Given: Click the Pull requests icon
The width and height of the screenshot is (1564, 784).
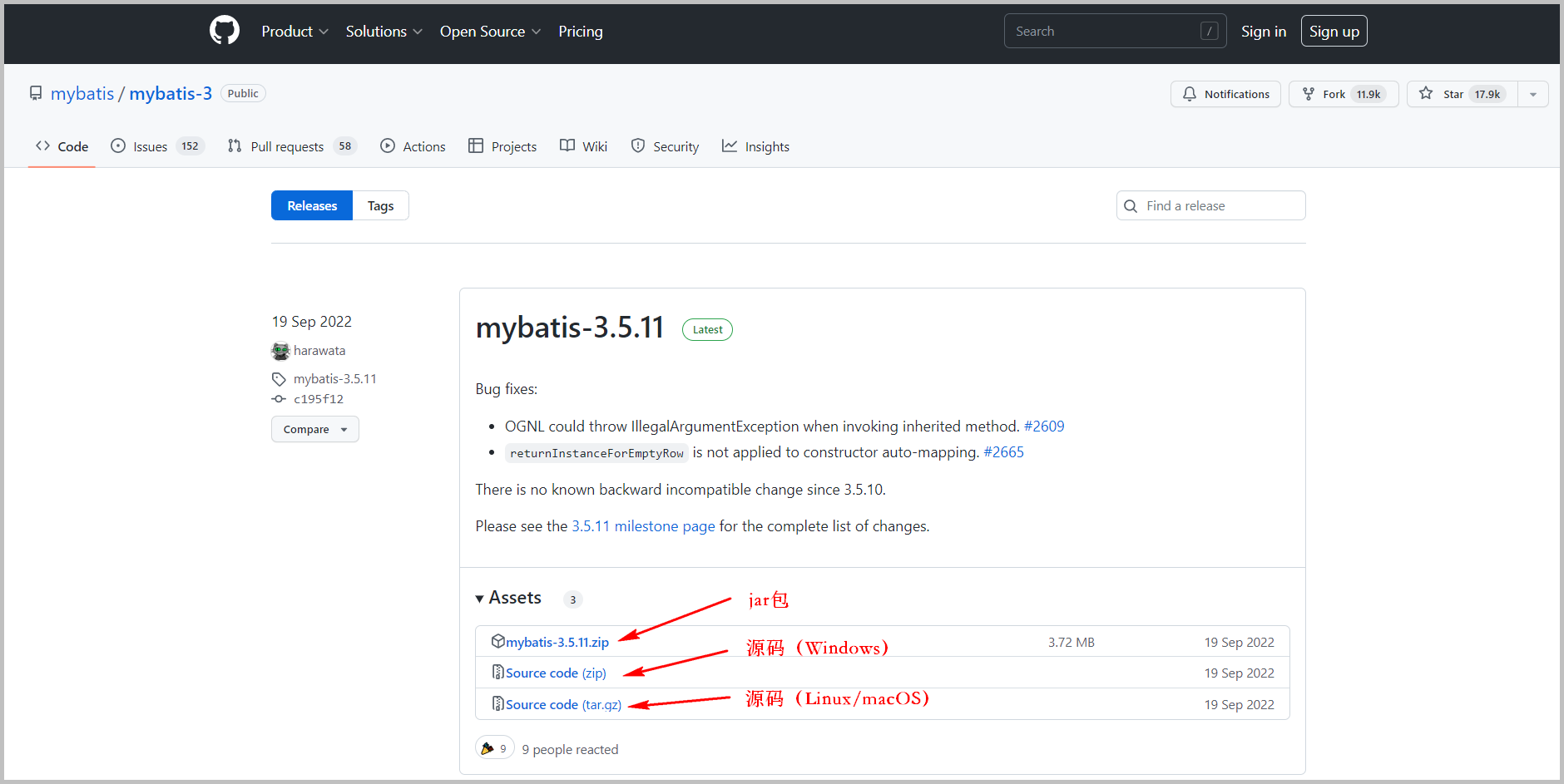Looking at the screenshot, I should (x=235, y=145).
